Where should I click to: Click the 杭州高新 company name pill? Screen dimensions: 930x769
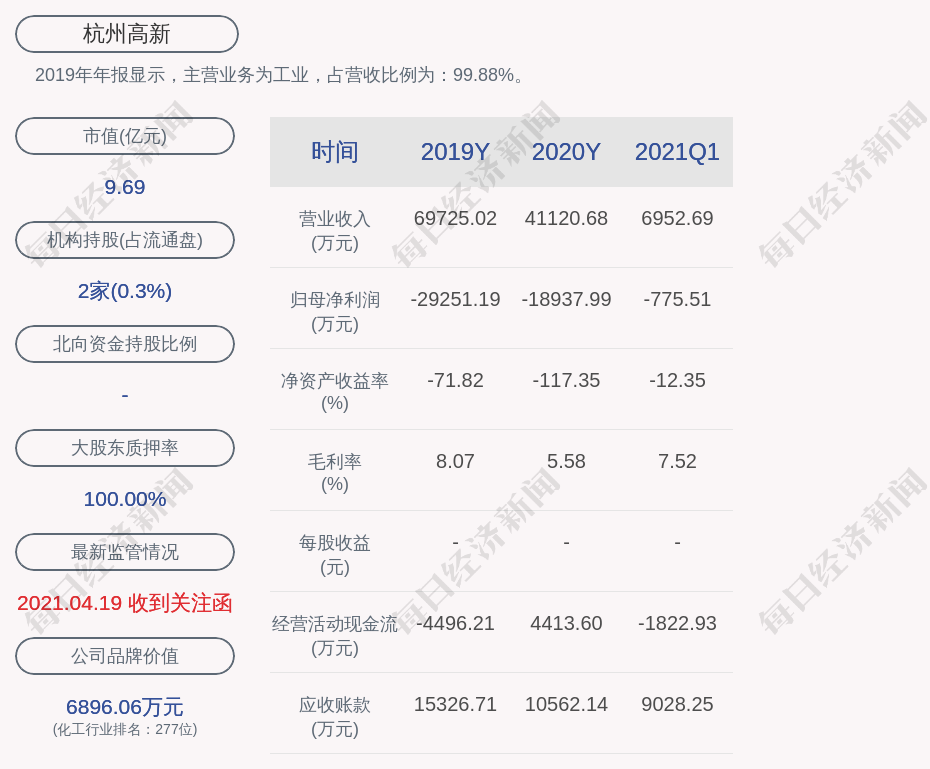coord(126,34)
